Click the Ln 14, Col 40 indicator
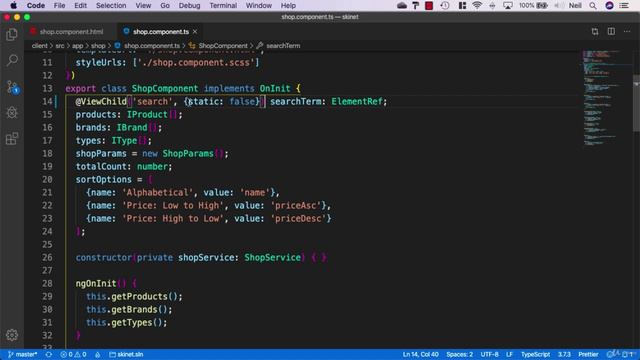This screenshot has height=360, width=640. (420, 354)
